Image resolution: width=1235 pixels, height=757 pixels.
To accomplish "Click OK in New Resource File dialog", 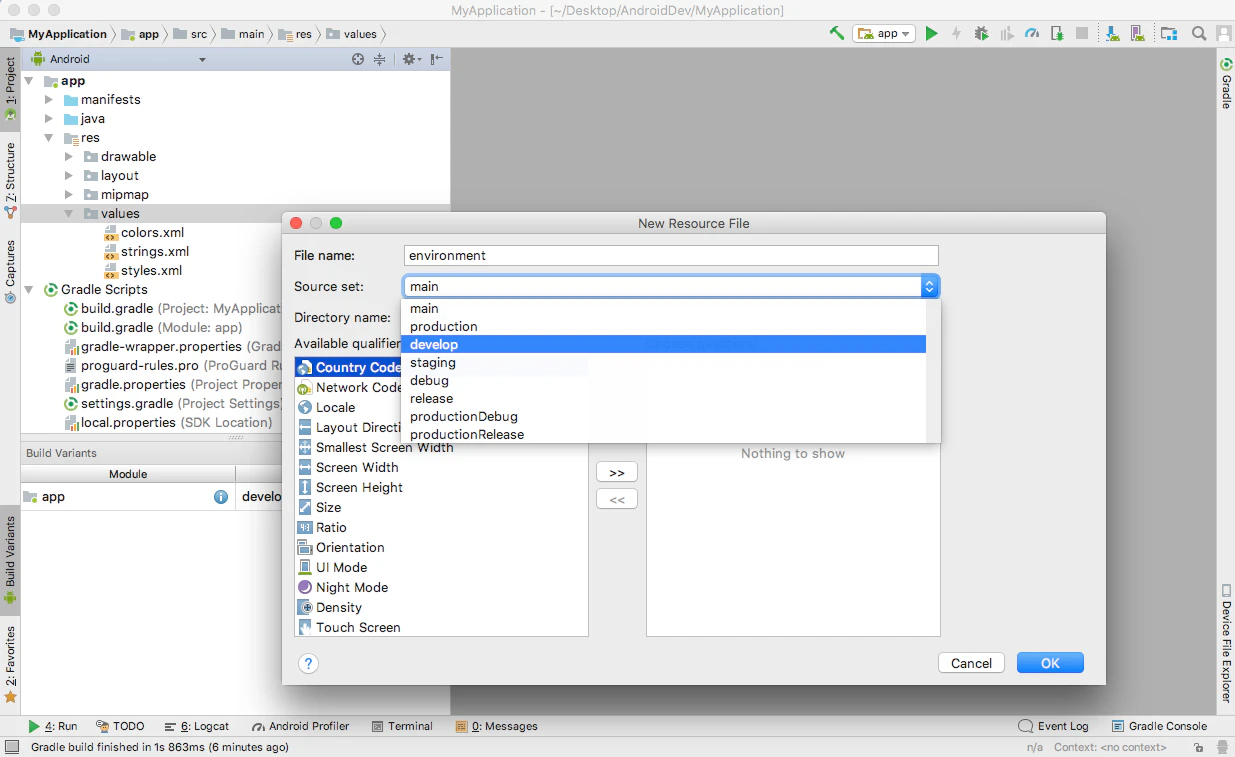I will tap(1050, 663).
